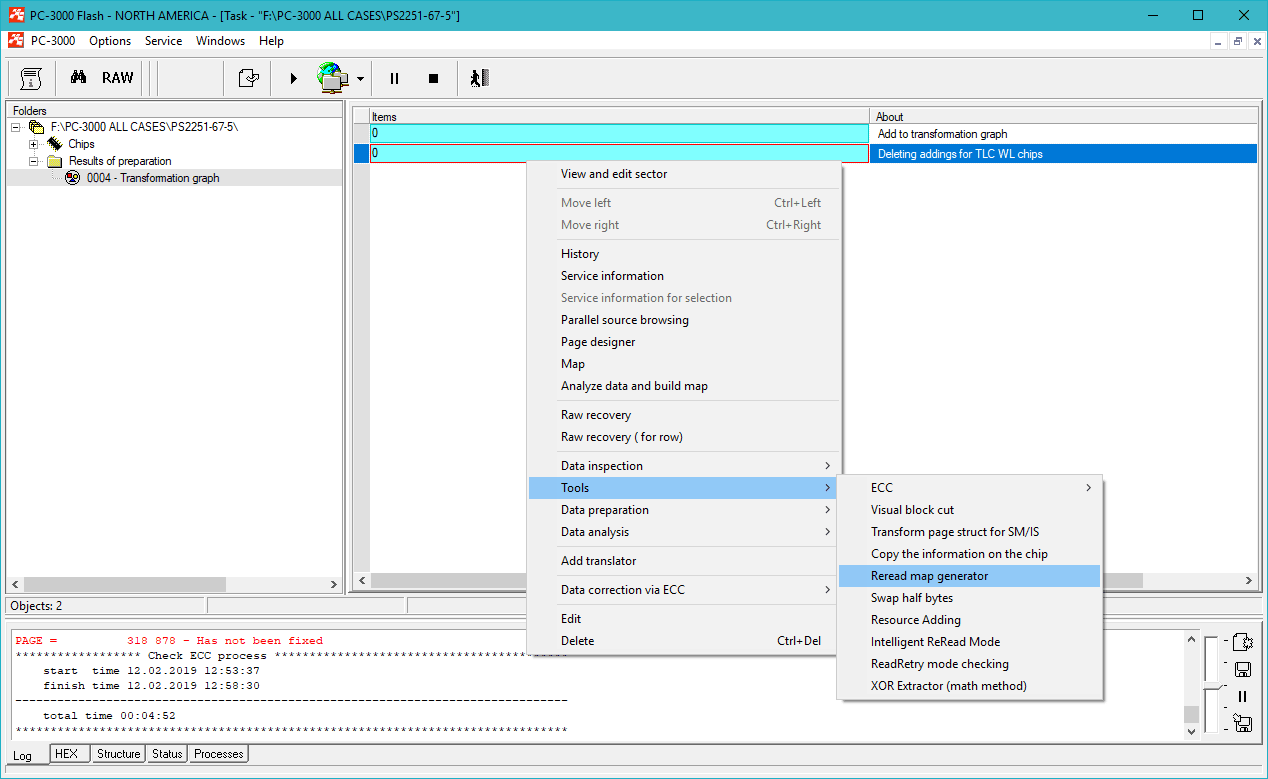Collapse the root F:\PC-3000 ALL CASES node
Viewport: 1268px width, 779px height.
tap(16, 127)
